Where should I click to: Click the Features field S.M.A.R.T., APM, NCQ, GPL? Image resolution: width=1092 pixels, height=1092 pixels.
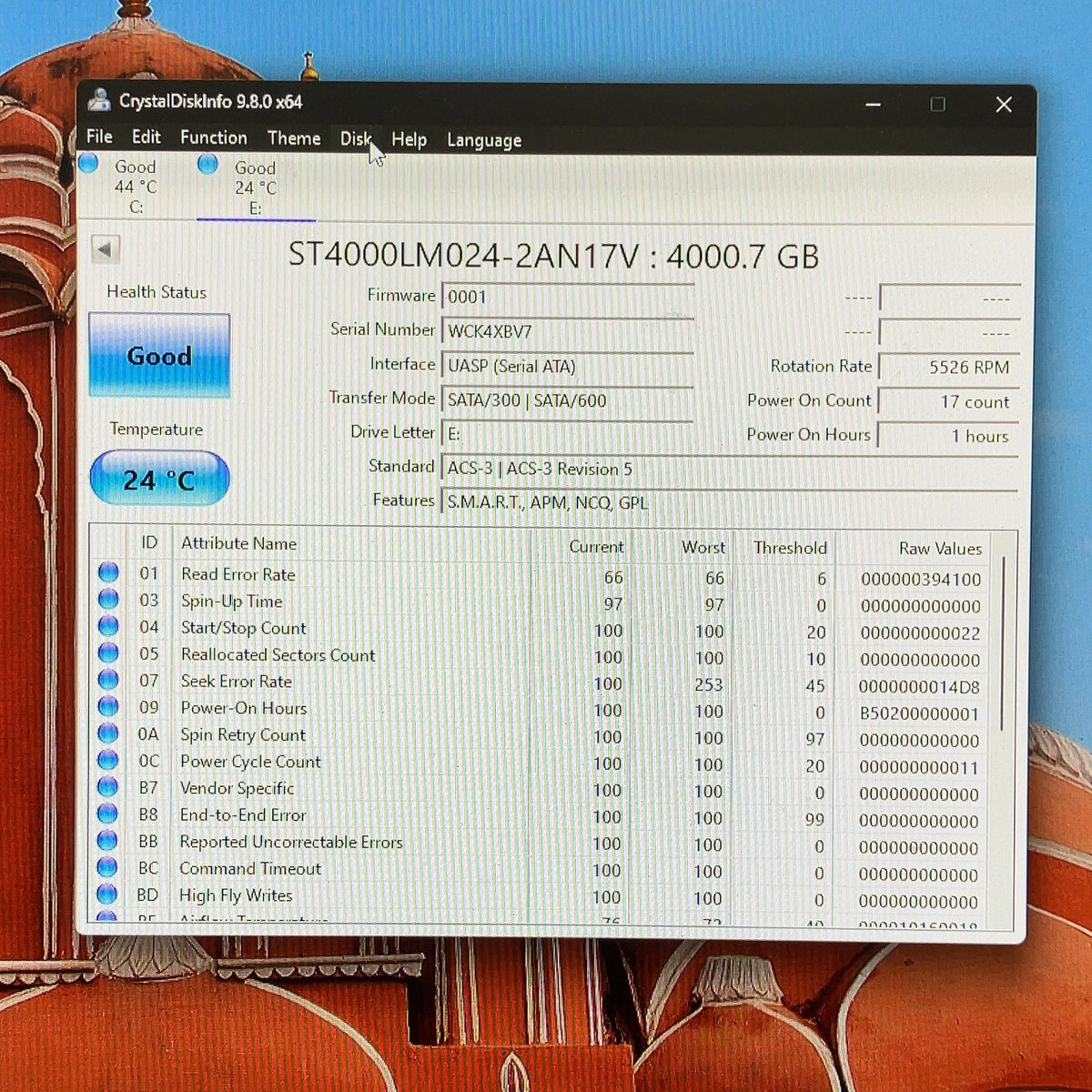pos(729,502)
